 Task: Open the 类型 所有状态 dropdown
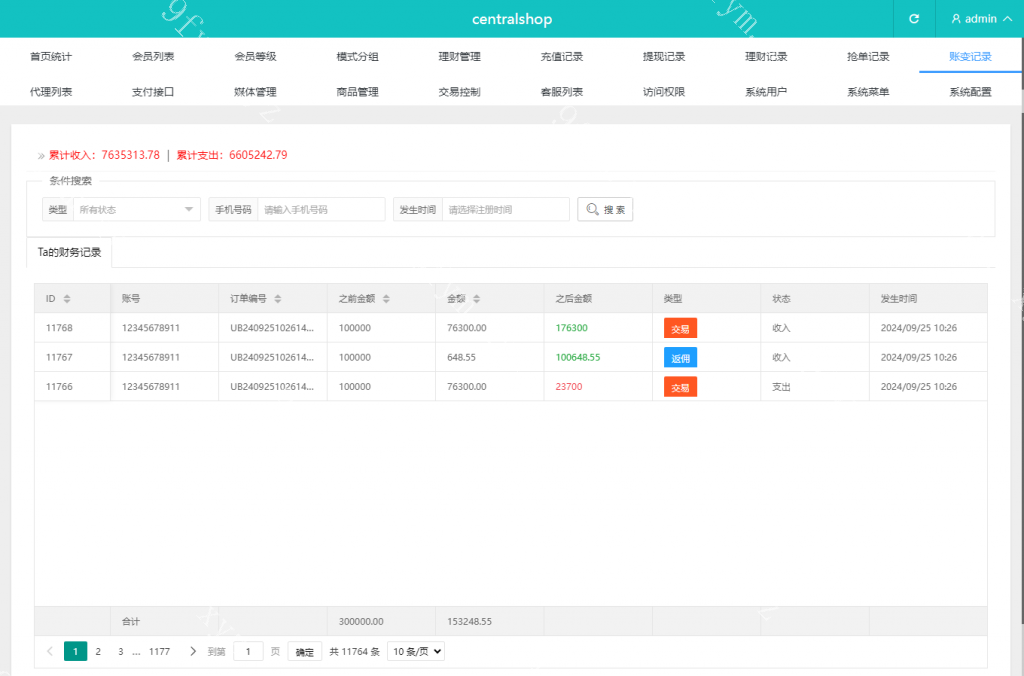click(136, 210)
